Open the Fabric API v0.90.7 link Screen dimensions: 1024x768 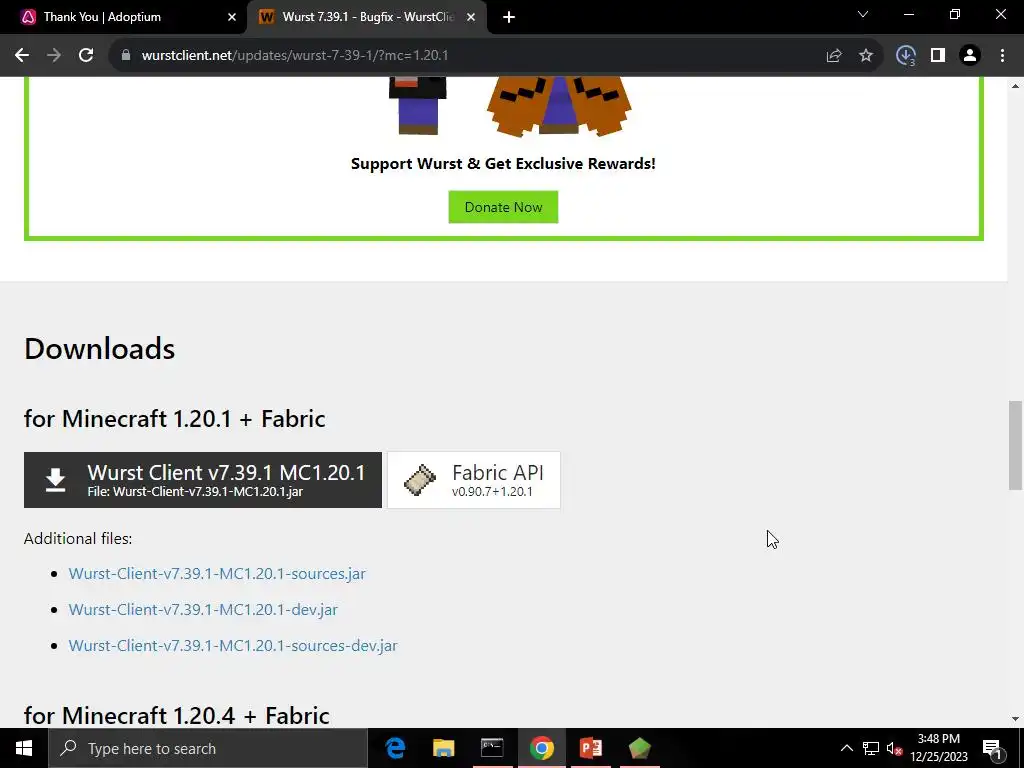tap(473, 480)
